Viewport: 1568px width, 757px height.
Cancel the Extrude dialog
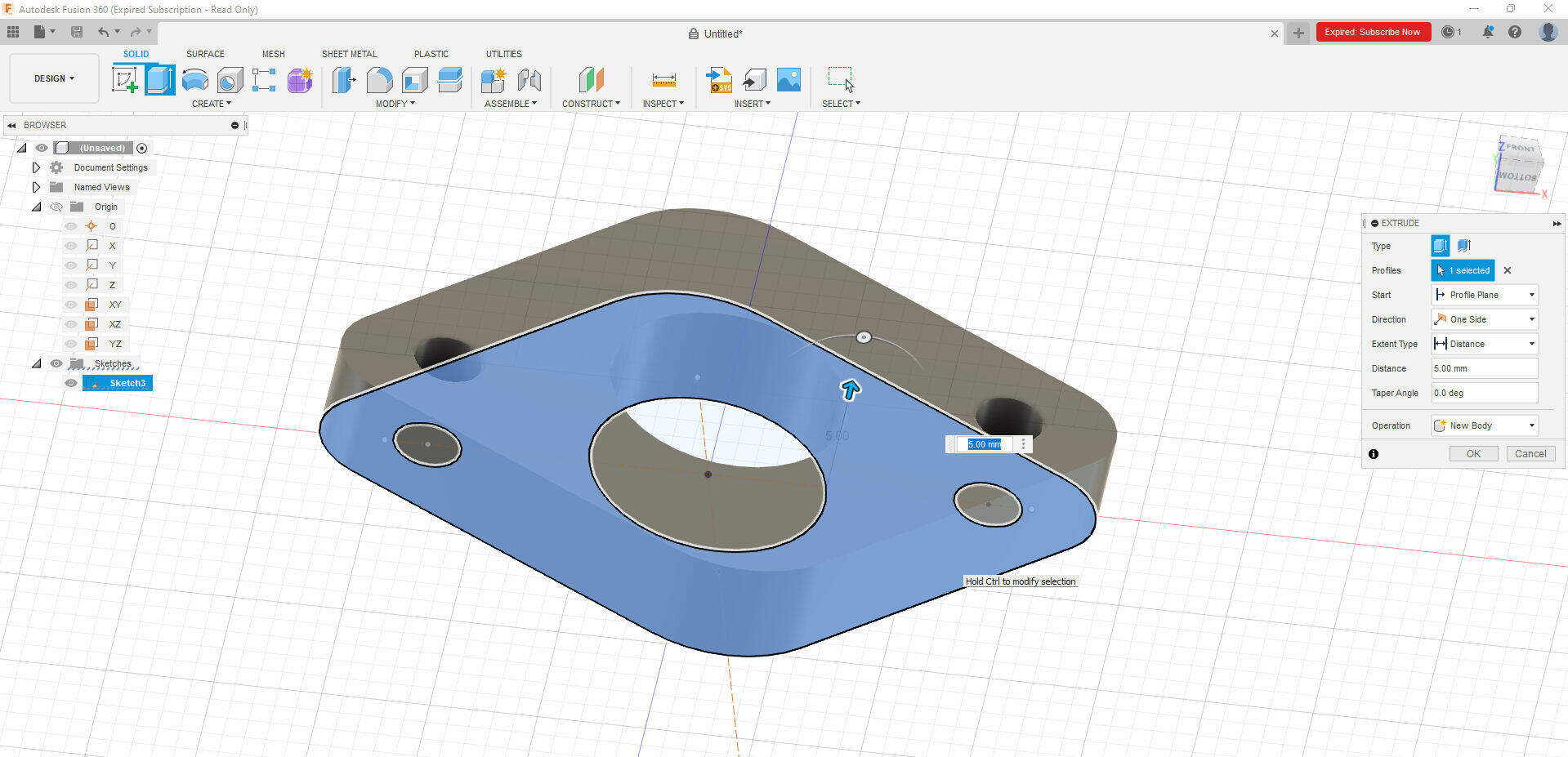[1530, 454]
